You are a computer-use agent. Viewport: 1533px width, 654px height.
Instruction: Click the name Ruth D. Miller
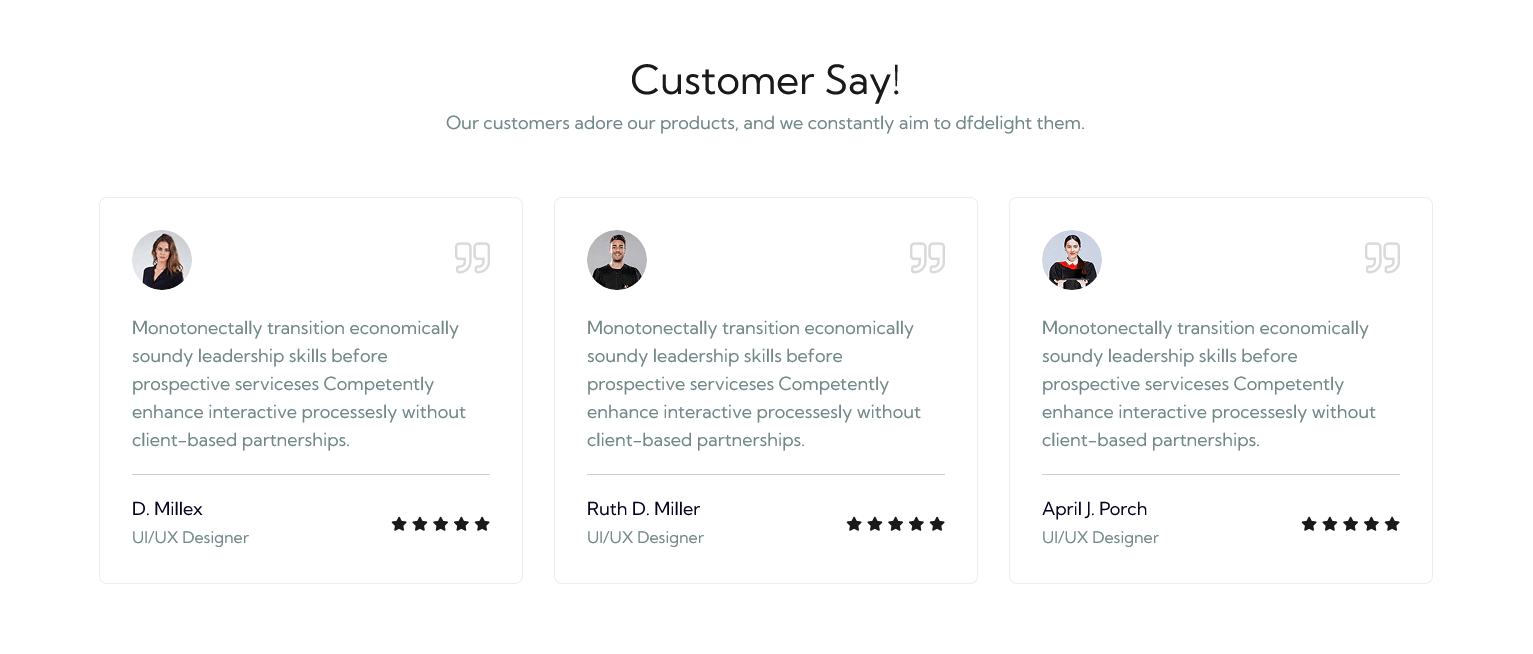click(x=643, y=509)
